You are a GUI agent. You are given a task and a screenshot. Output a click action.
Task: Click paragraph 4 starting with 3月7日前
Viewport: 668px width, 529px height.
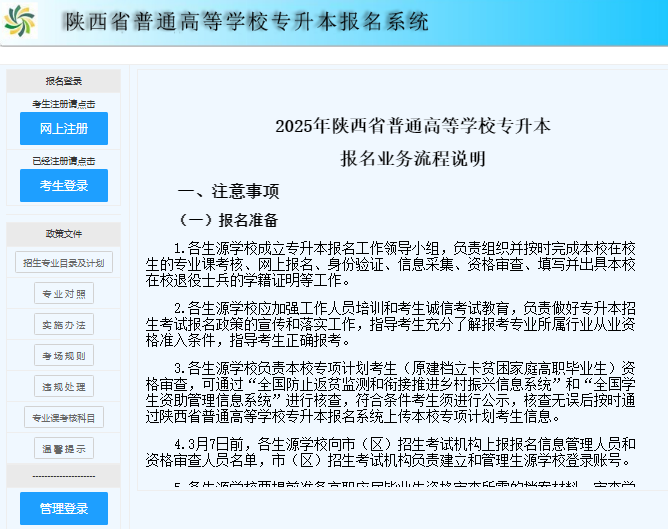tap(390, 452)
